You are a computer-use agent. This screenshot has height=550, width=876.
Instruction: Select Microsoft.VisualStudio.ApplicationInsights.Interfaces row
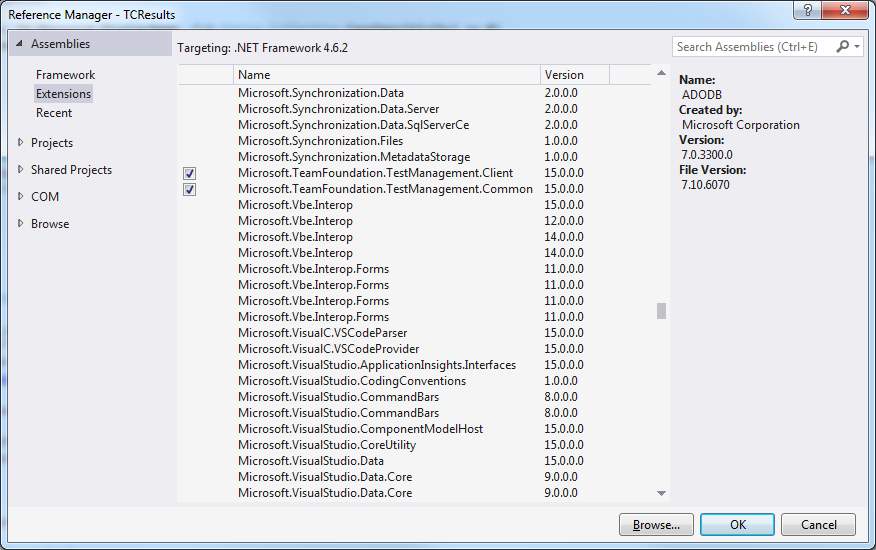point(415,365)
